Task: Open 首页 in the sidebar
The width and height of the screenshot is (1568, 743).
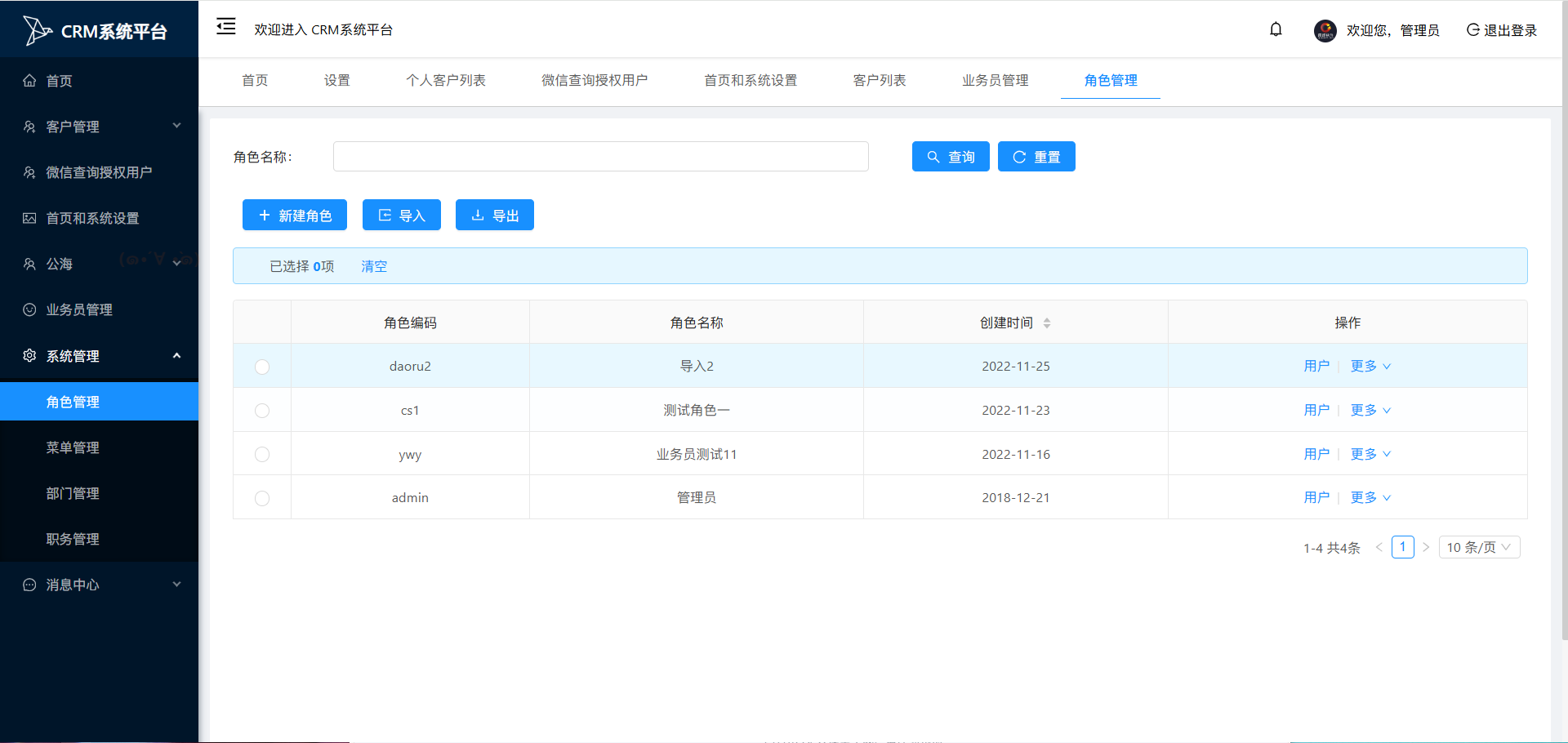Action: click(99, 81)
